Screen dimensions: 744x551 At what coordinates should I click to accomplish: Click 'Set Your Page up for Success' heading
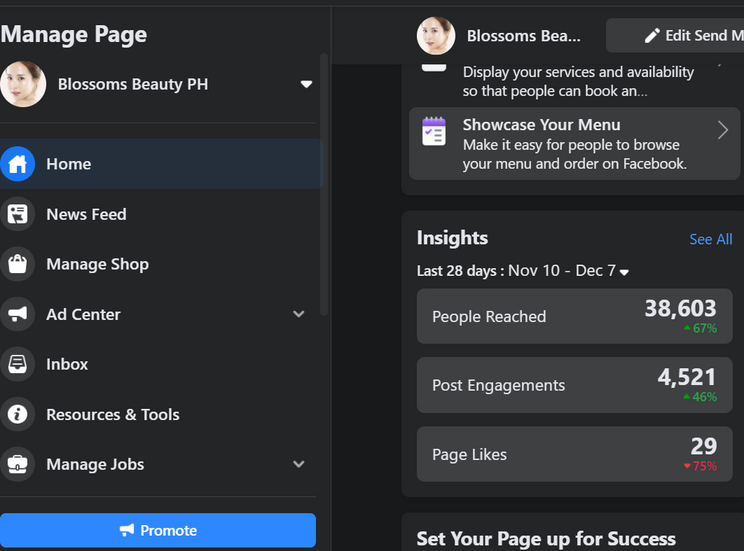(x=546, y=539)
